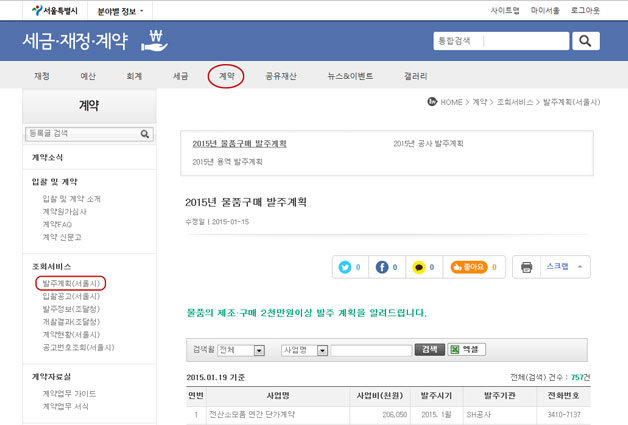Viewport: 628px width, 425px height.
Task: Expand the 스크랩 menu arrow
Action: point(582,267)
